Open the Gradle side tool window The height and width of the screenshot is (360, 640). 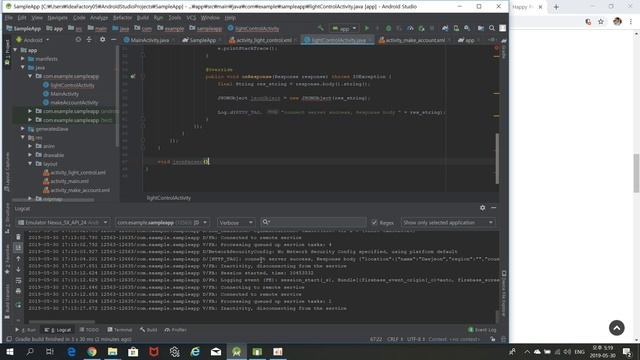click(504, 50)
